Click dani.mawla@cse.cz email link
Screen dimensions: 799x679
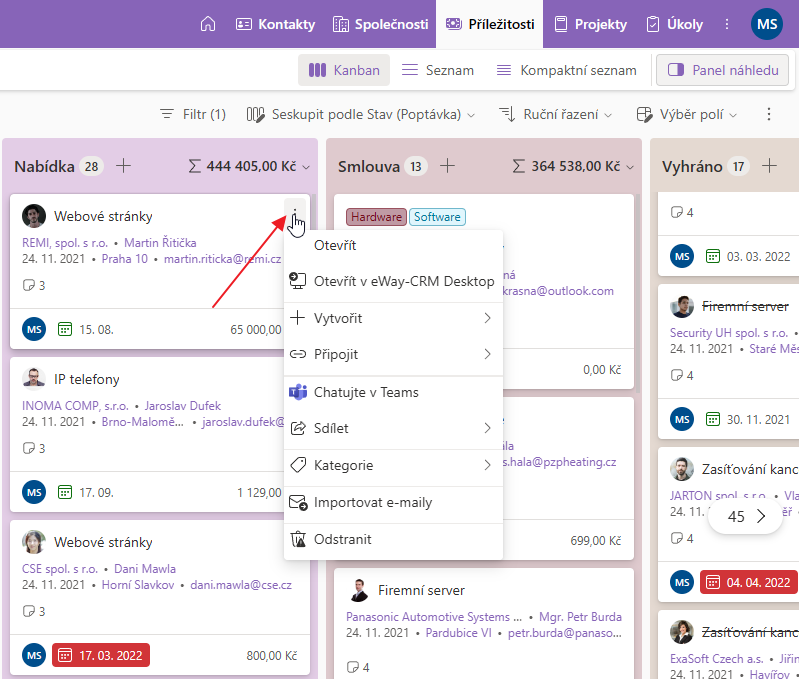pyautogui.click(x=241, y=585)
